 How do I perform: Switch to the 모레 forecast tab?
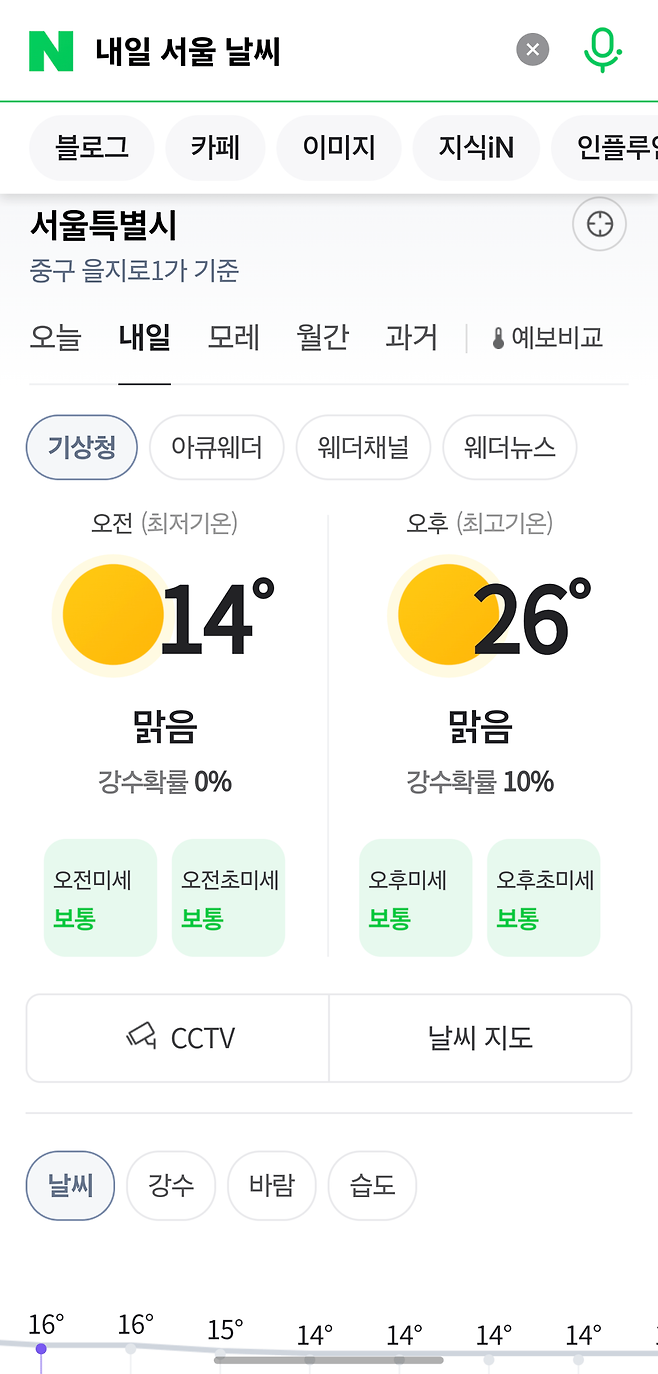(232, 337)
